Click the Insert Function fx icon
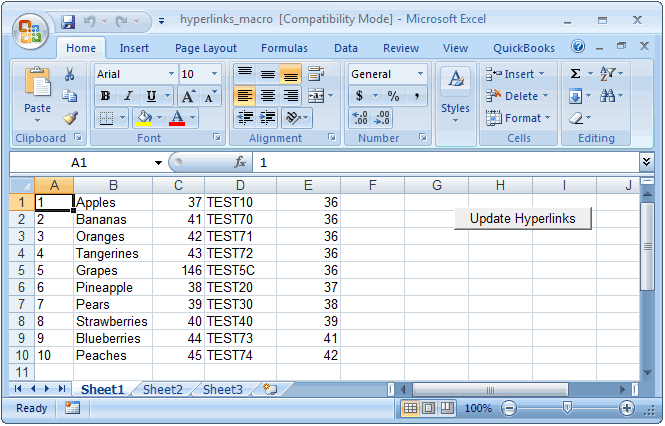 click(x=240, y=162)
